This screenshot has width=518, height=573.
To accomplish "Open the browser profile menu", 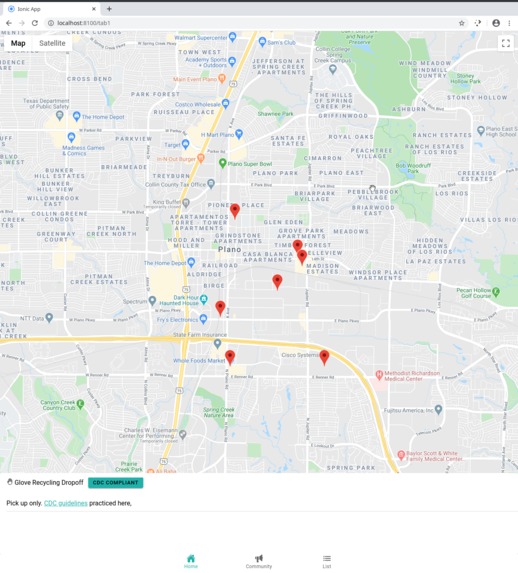I will [x=496, y=23].
